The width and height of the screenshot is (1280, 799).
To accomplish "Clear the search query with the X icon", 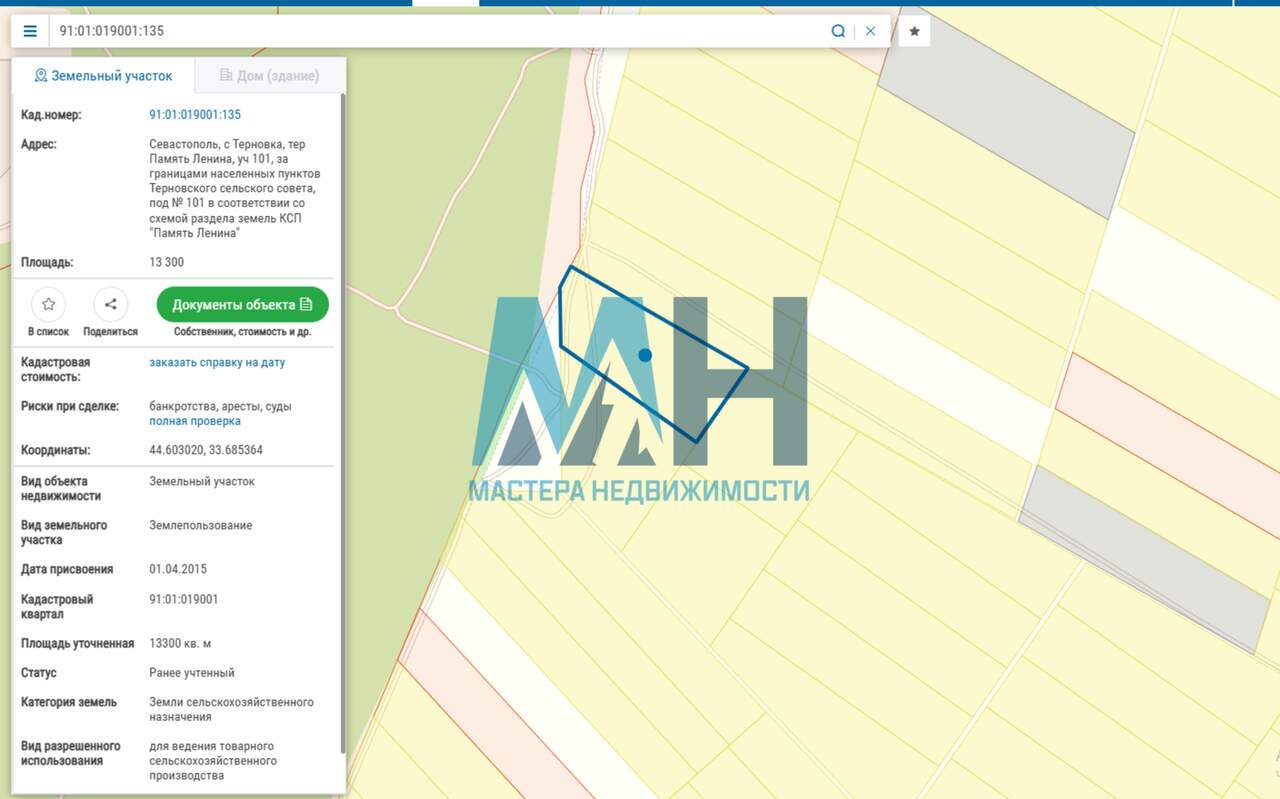I will tap(870, 31).
